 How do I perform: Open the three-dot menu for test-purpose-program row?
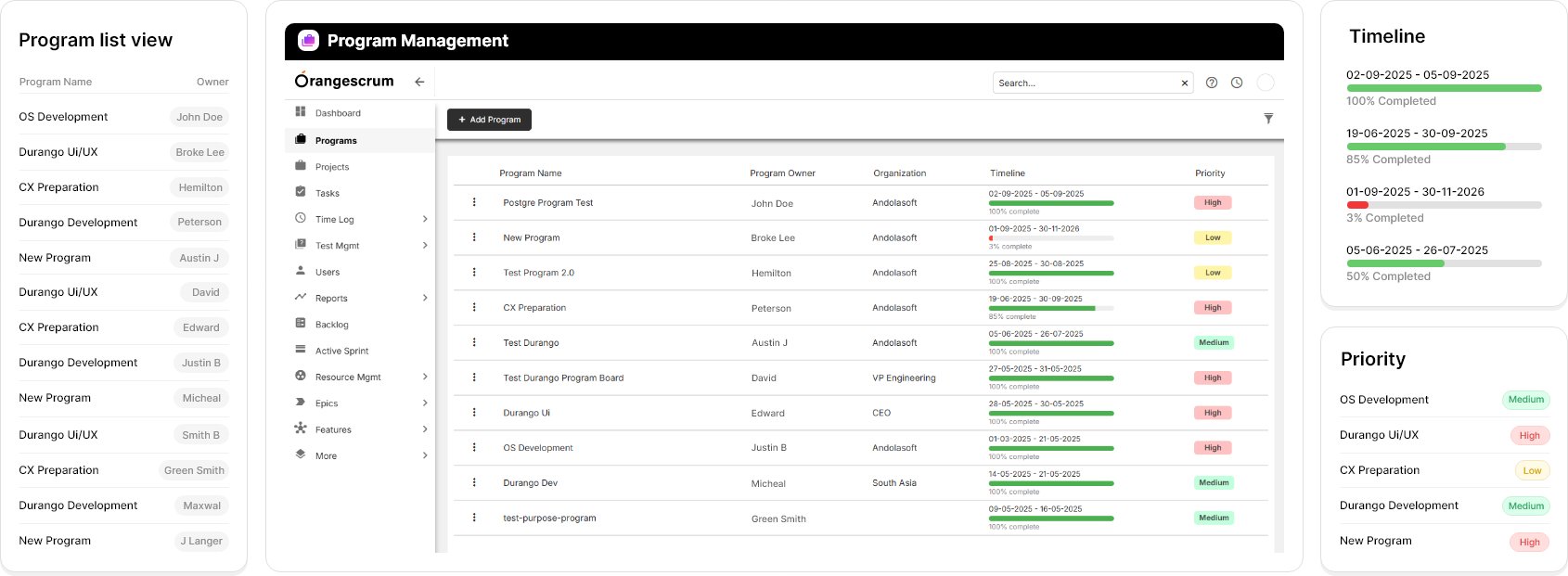(x=474, y=518)
